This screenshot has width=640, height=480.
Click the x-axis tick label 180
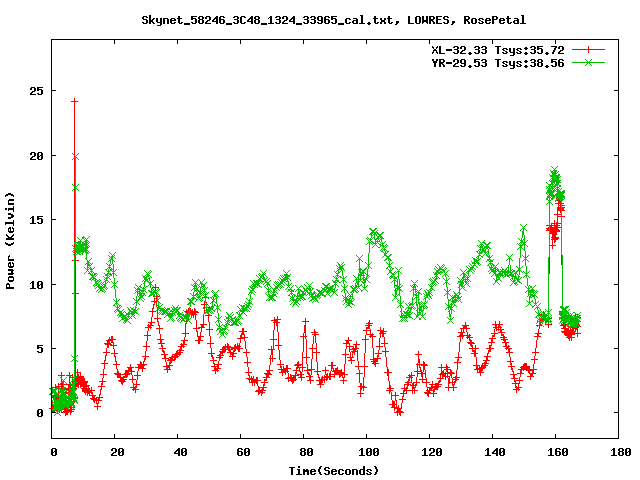click(x=620, y=452)
